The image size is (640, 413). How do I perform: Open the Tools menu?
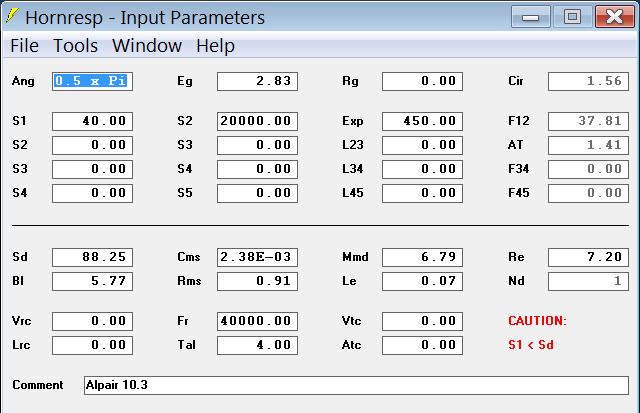76,45
